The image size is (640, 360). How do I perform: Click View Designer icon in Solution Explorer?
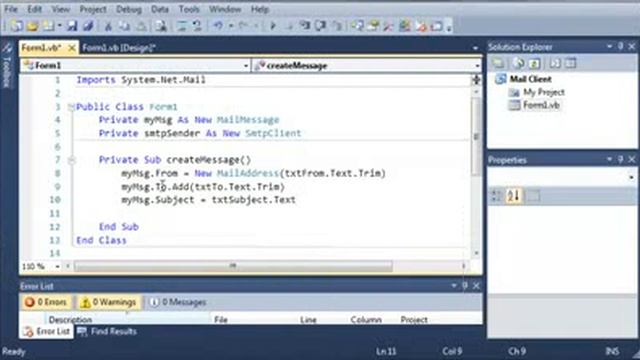(571, 63)
